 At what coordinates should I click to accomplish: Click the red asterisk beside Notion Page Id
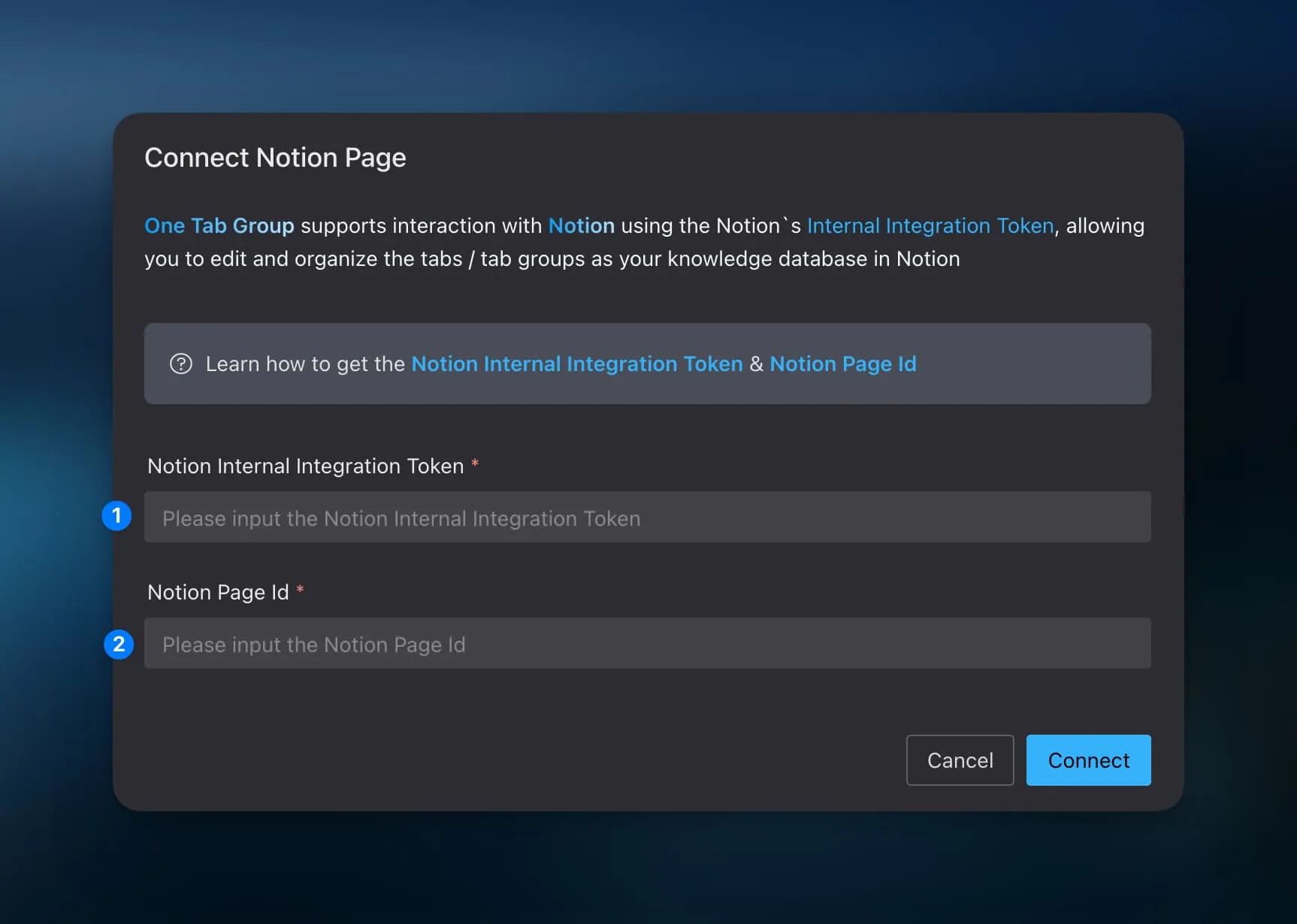pyautogui.click(x=301, y=590)
